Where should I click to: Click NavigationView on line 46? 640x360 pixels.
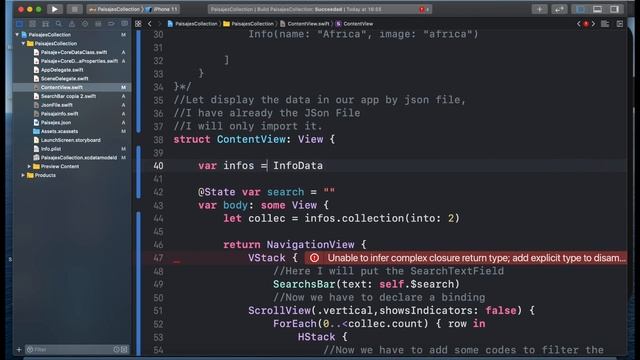[311, 244]
